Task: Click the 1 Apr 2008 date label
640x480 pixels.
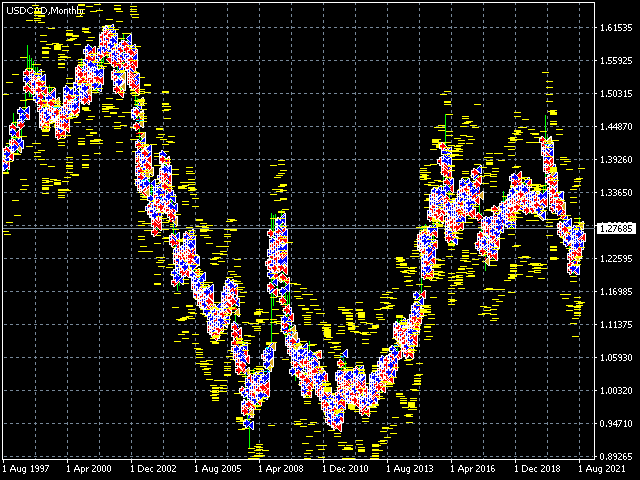Action: (281, 469)
